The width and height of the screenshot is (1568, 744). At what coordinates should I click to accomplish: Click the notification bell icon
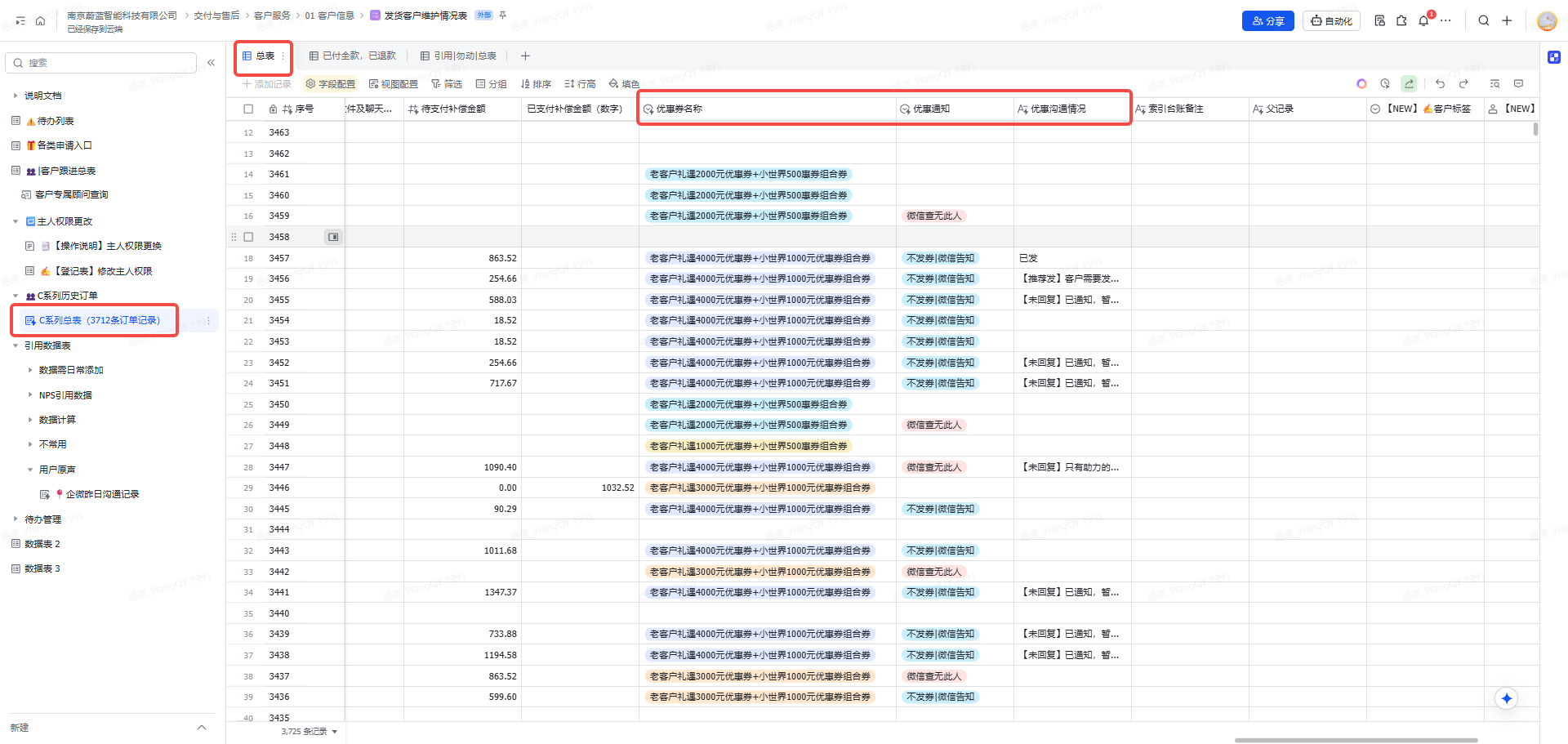pos(1423,21)
